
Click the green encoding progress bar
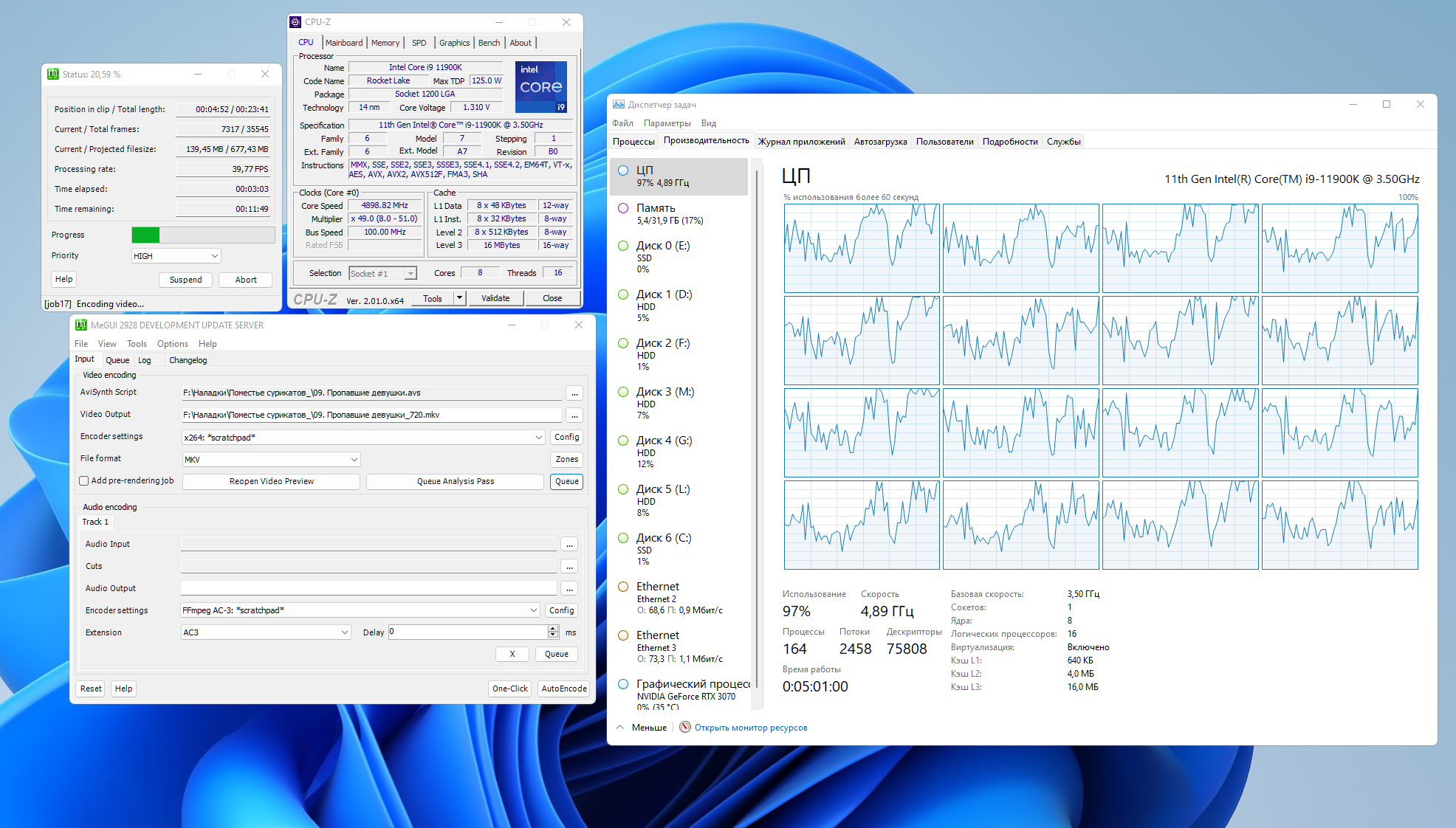145,235
